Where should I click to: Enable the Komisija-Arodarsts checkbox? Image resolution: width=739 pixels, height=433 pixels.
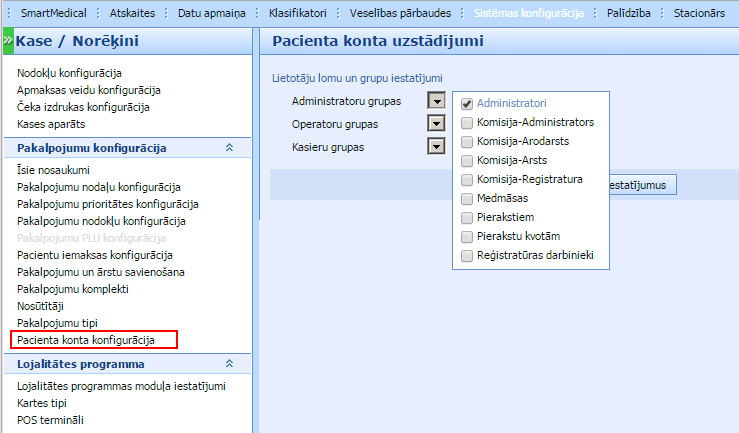467,141
